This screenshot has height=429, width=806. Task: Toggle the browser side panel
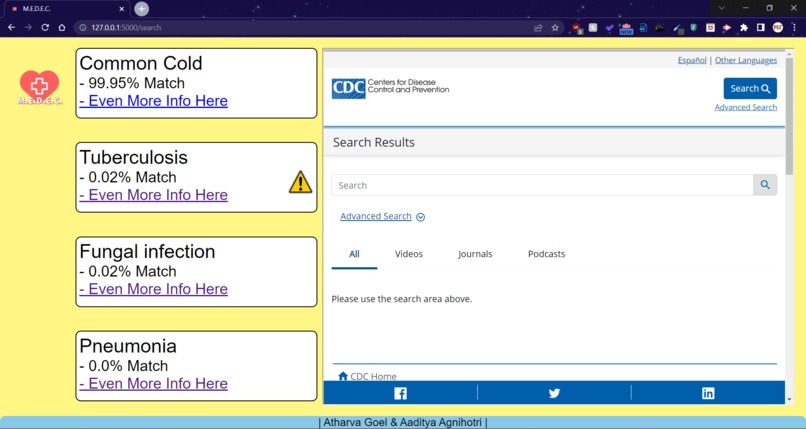[x=761, y=28]
